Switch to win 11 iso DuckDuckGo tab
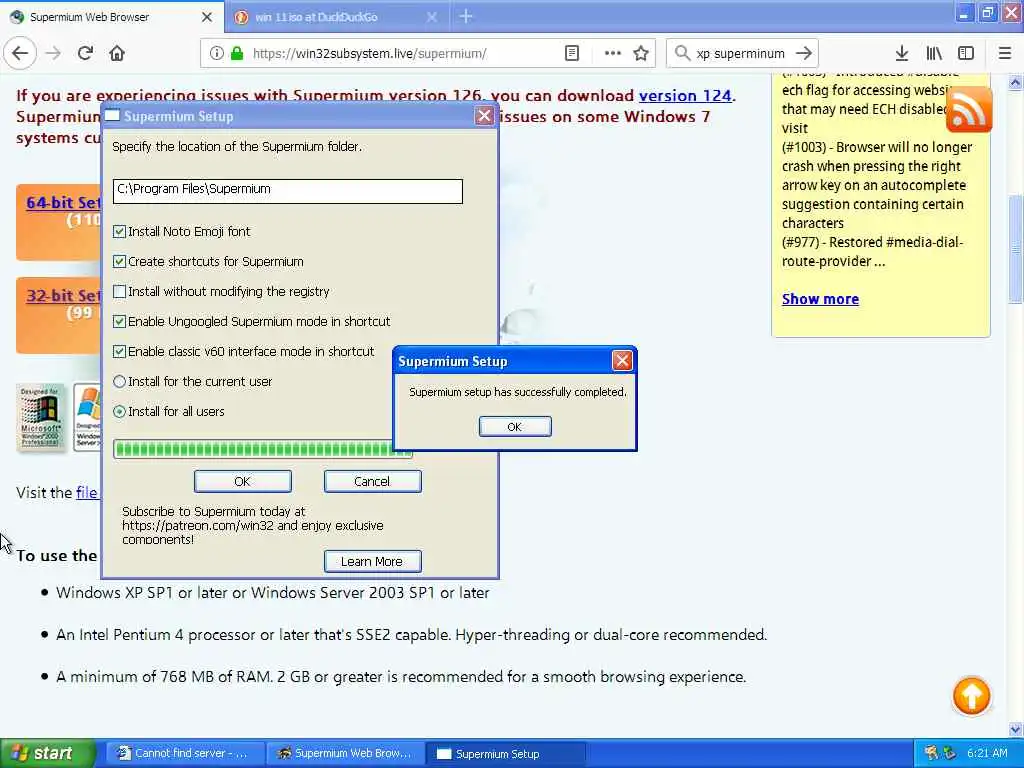The image size is (1024, 768). [x=336, y=17]
